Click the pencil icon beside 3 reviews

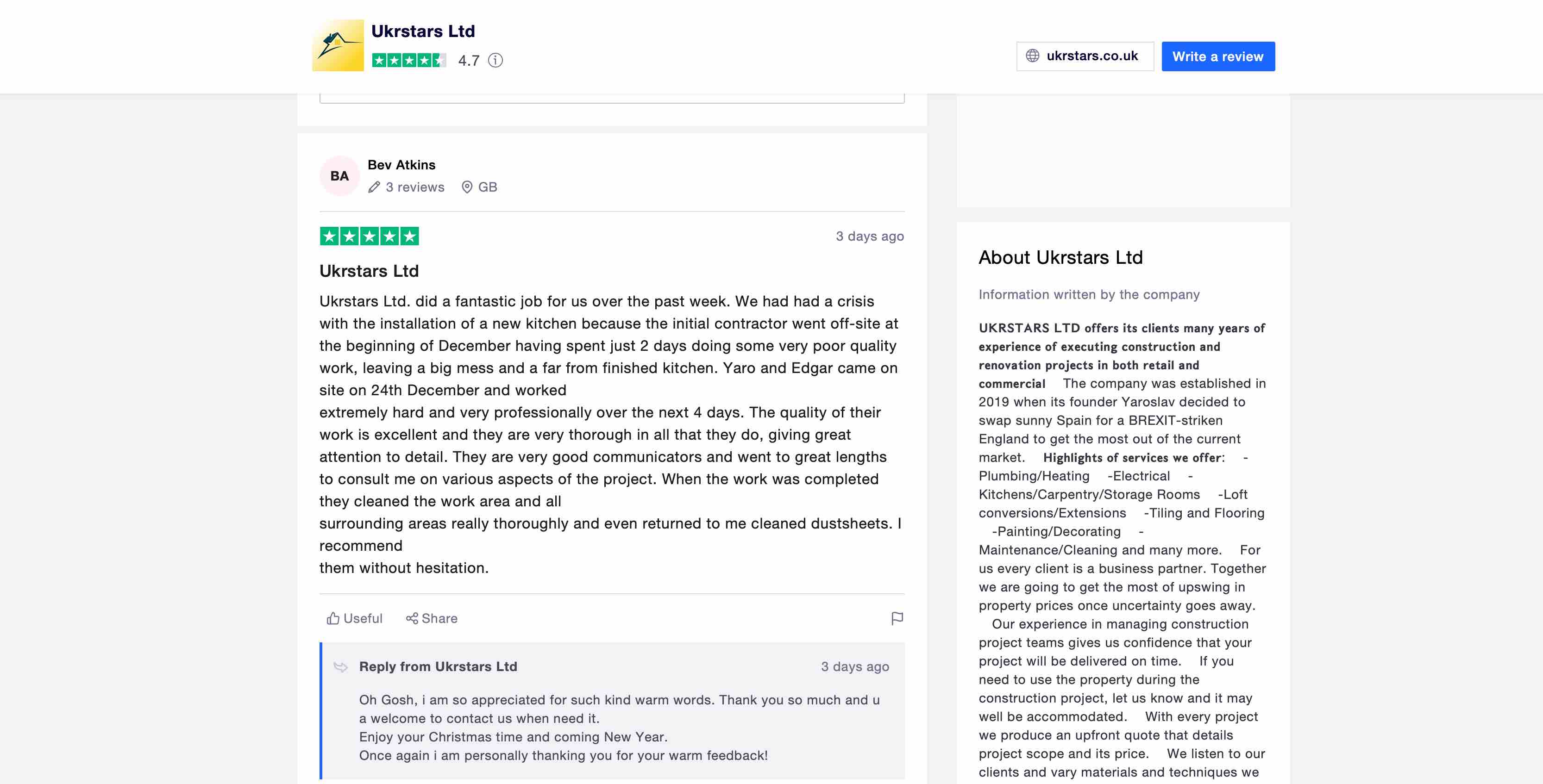pos(374,187)
